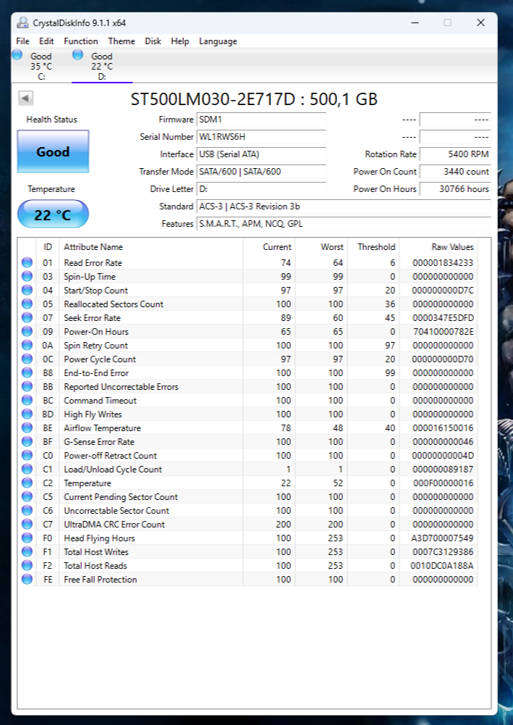Click the previous disk arrow button
This screenshot has height=725, width=513.
pos(25,98)
